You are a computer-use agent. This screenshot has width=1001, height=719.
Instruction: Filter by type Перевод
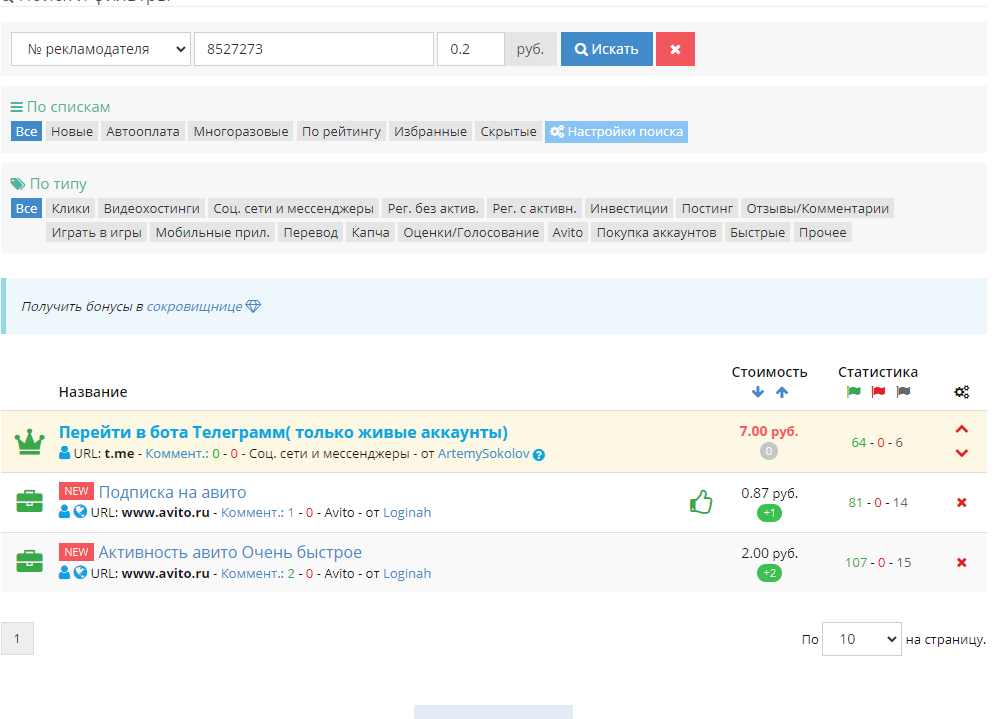(311, 232)
